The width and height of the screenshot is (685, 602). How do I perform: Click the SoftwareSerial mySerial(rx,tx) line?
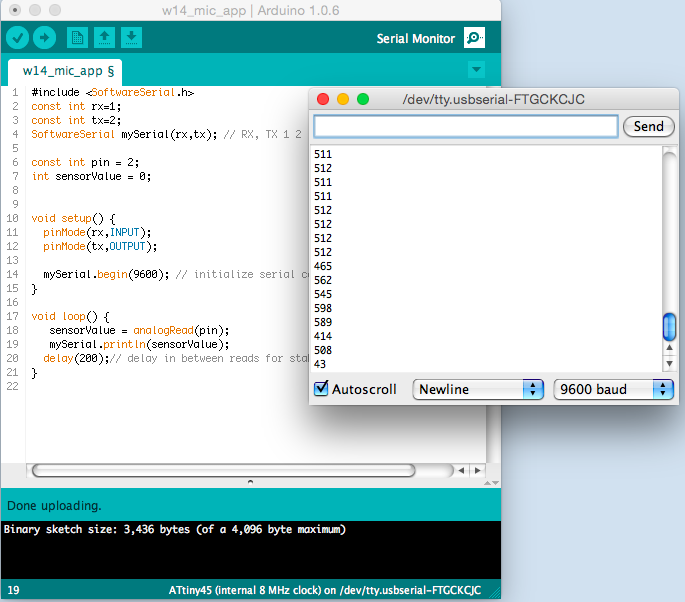(166, 135)
